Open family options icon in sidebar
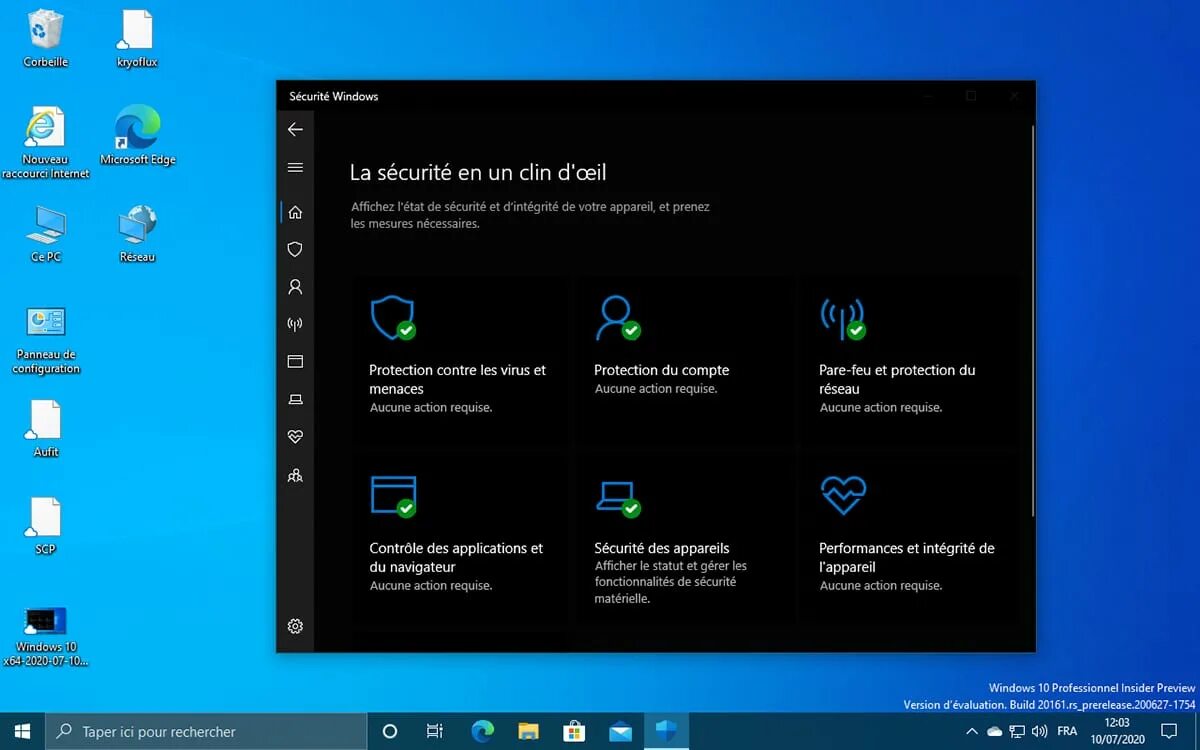 coord(295,475)
